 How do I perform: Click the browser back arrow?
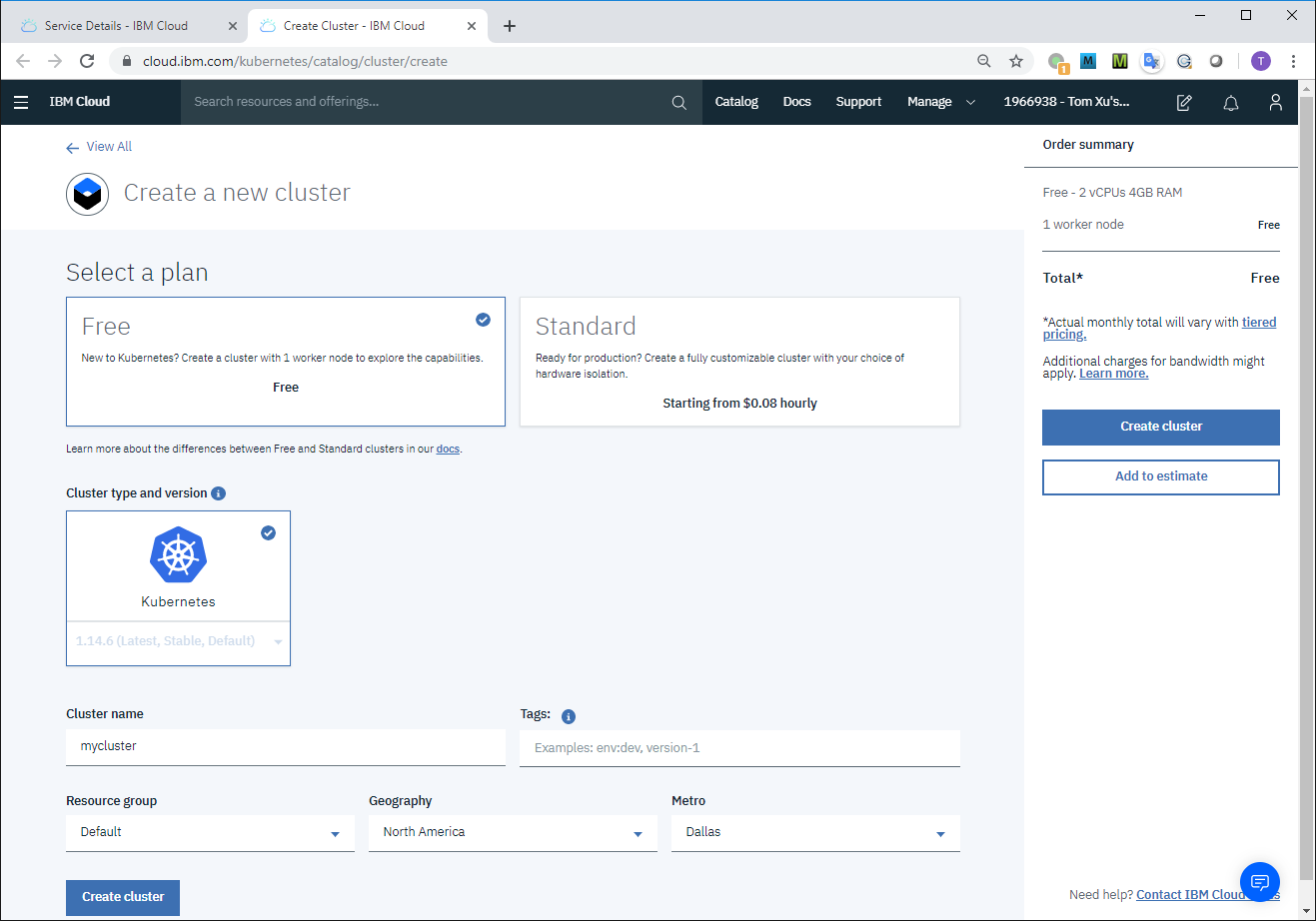click(x=23, y=61)
